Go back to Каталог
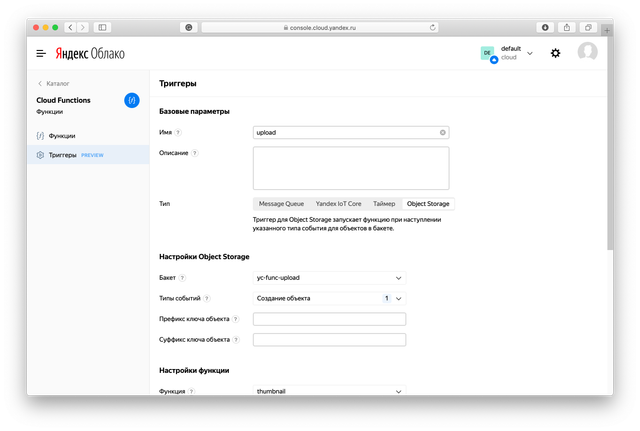This screenshot has height=431, width=640. click(x=54, y=83)
